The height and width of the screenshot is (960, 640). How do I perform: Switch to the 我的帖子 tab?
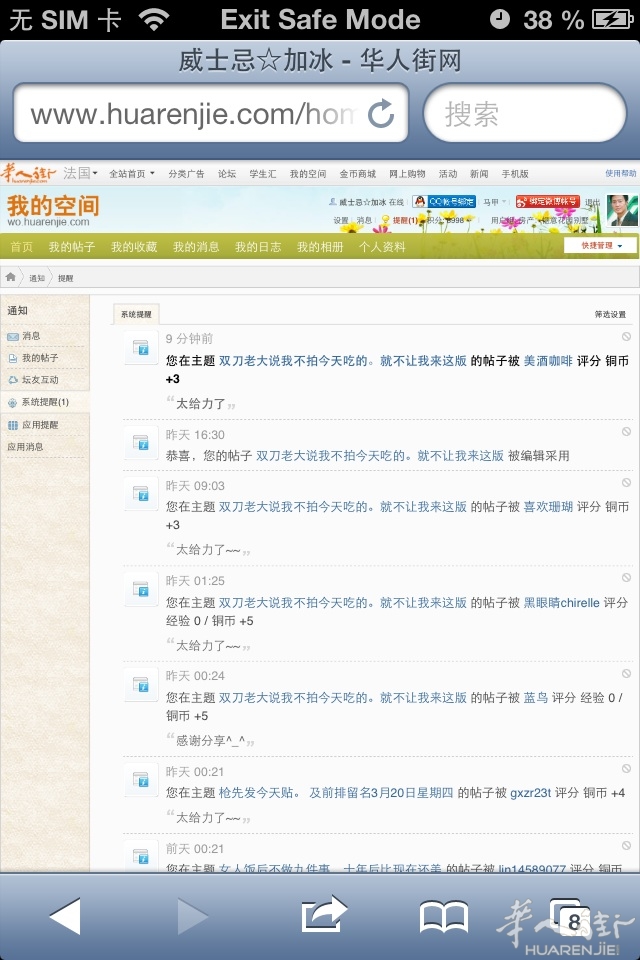coord(72,247)
